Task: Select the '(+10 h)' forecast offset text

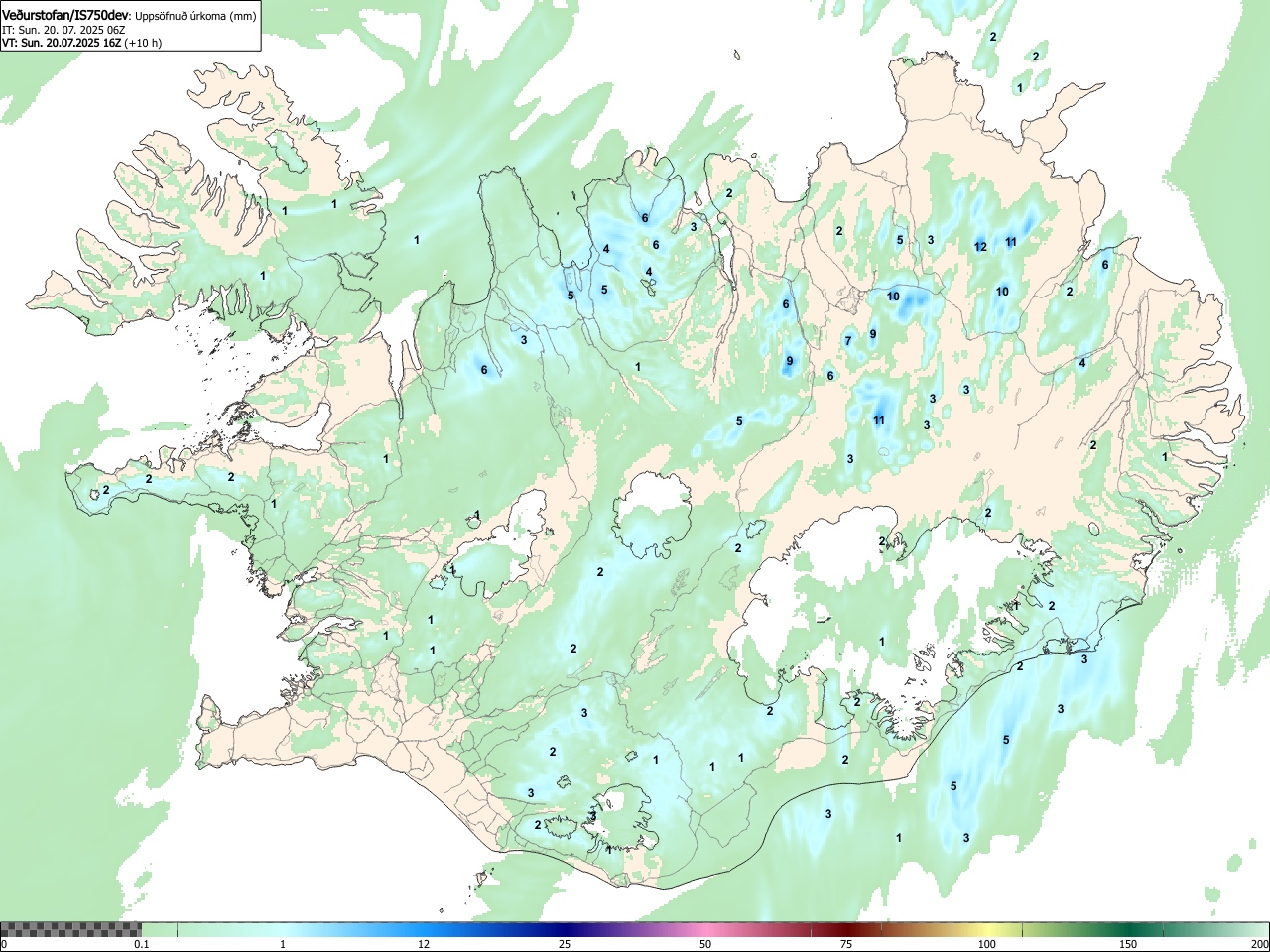Action: tap(144, 43)
